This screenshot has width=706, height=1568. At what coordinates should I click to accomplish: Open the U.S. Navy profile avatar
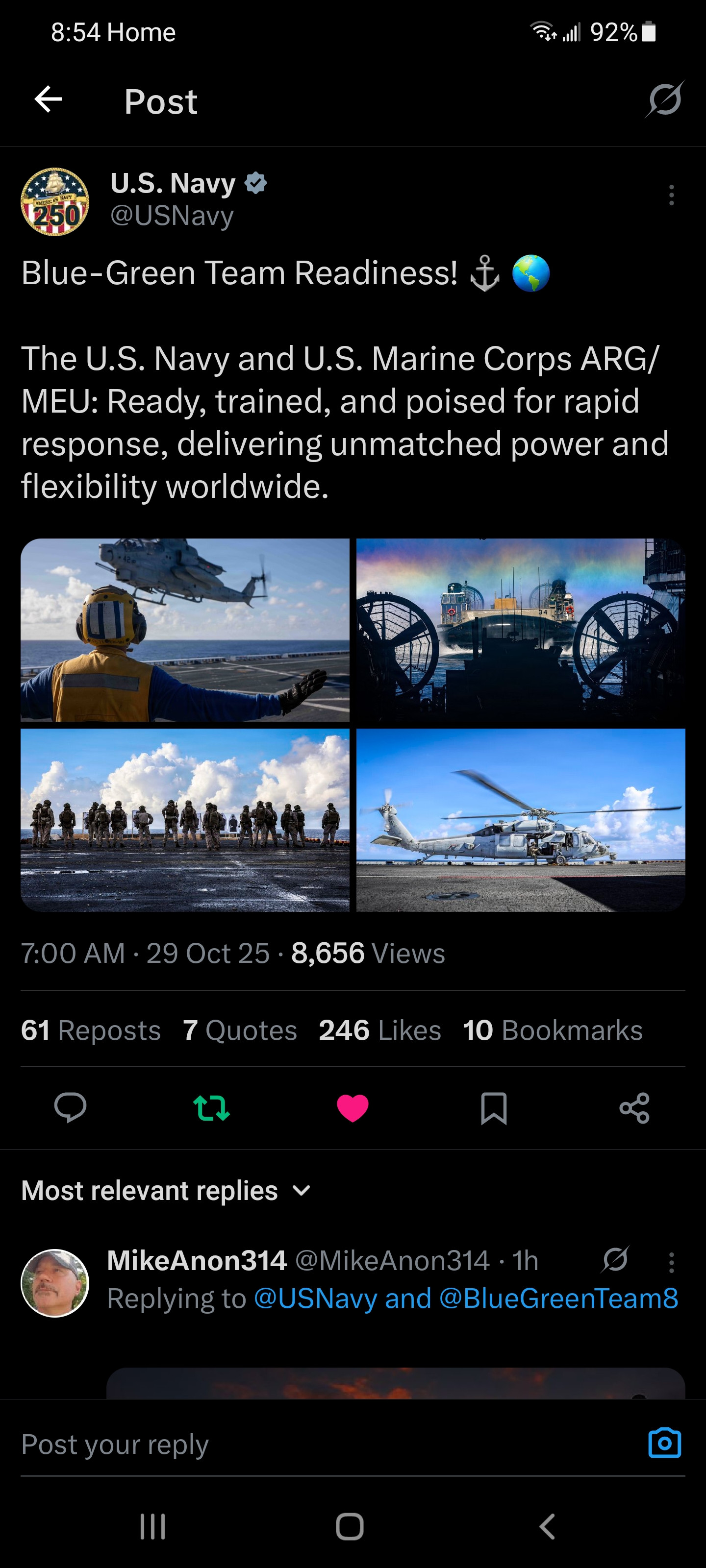(x=55, y=201)
